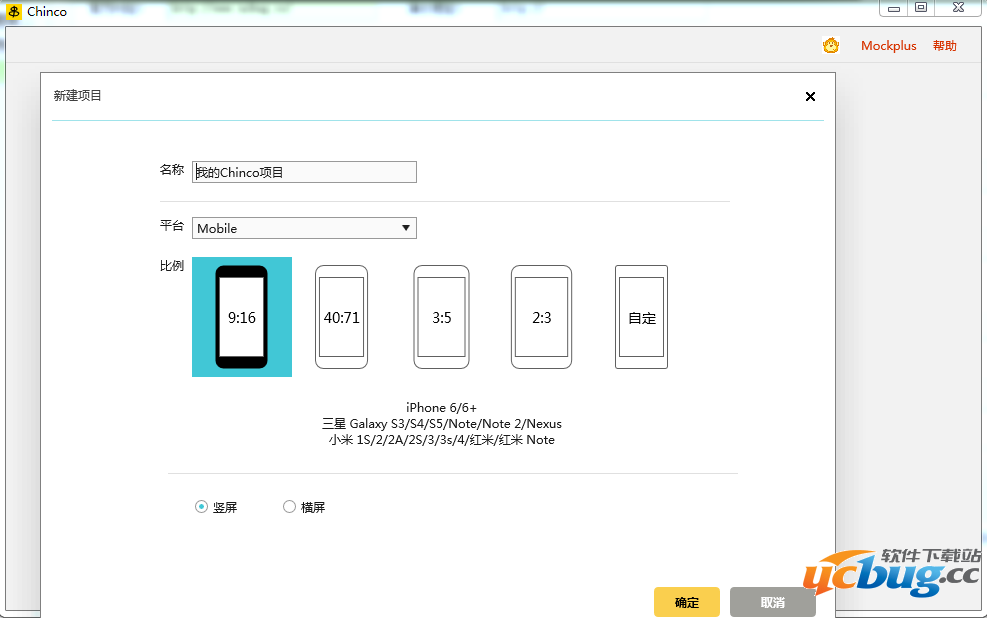Pick the 3:5 phone ratio icon
Image resolution: width=987 pixels, height=618 pixels.
(x=441, y=317)
